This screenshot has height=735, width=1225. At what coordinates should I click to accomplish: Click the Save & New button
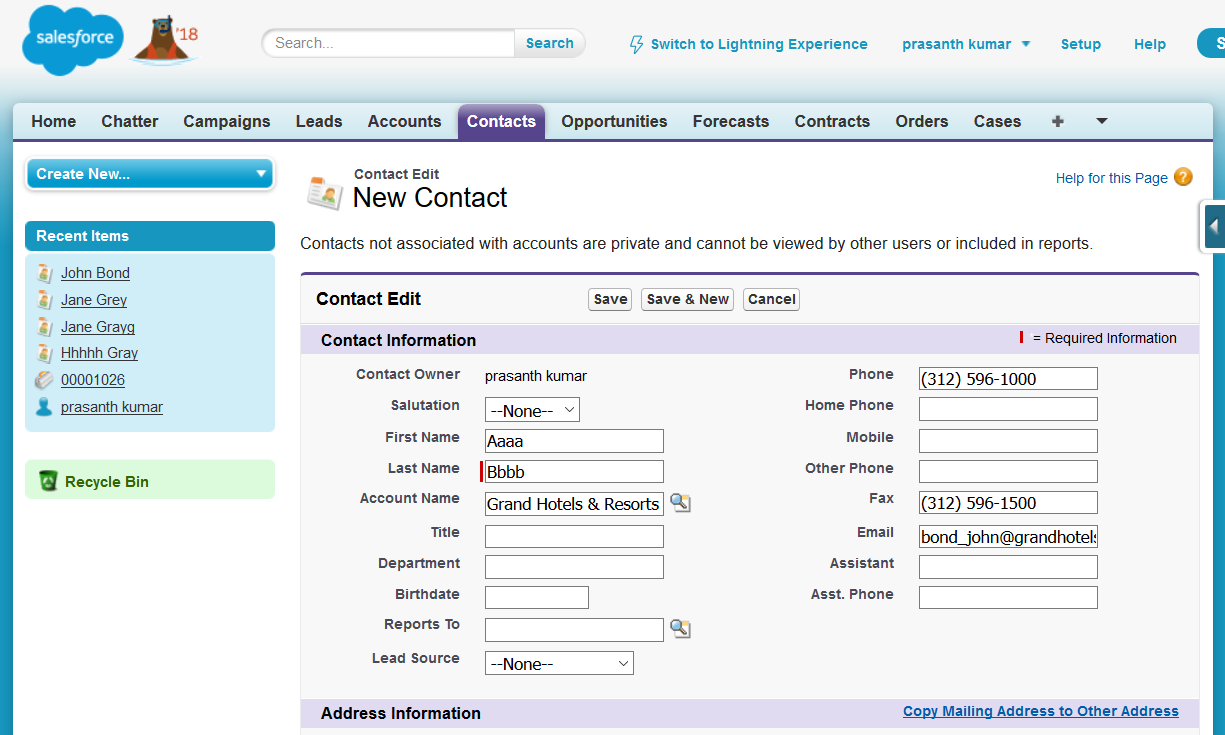tap(688, 299)
